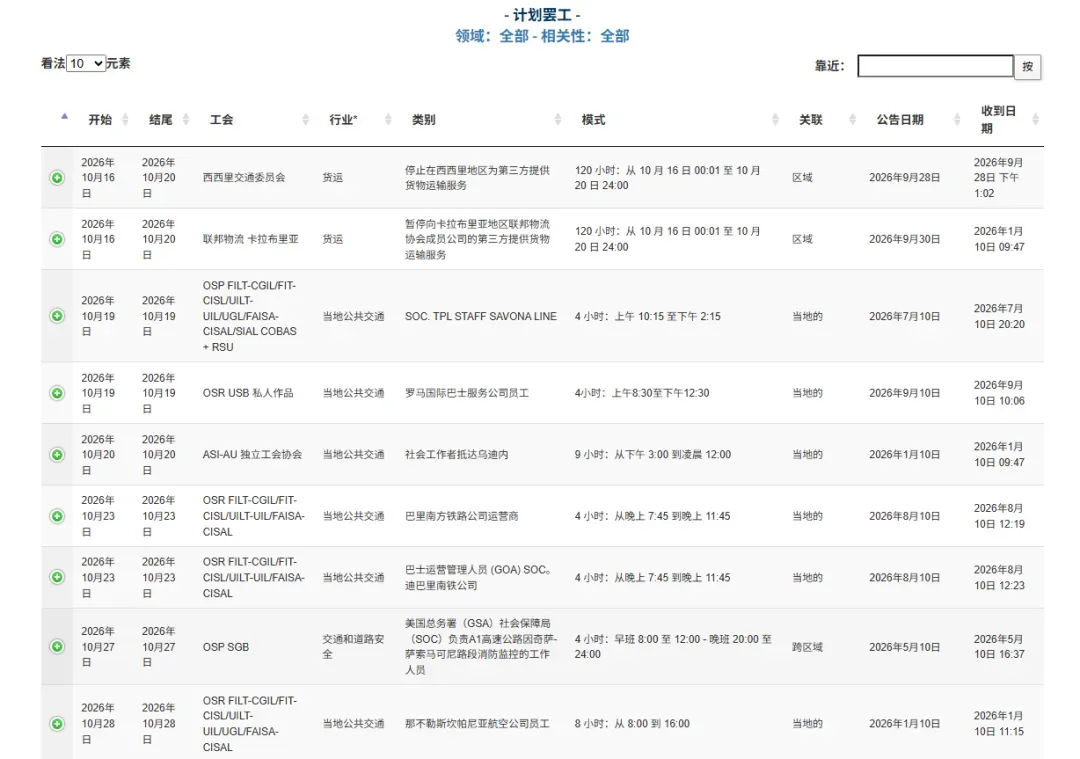This screenshot has width=1080, height=759.
Task: Sort by the 工会 column header
Action: pos(222,120)
